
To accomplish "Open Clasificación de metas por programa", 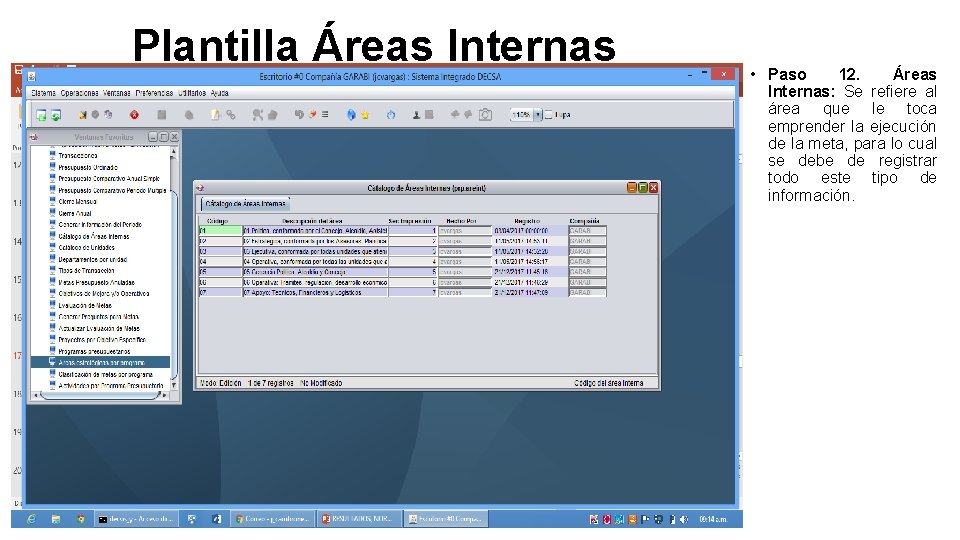I will (x=105, y=374).
